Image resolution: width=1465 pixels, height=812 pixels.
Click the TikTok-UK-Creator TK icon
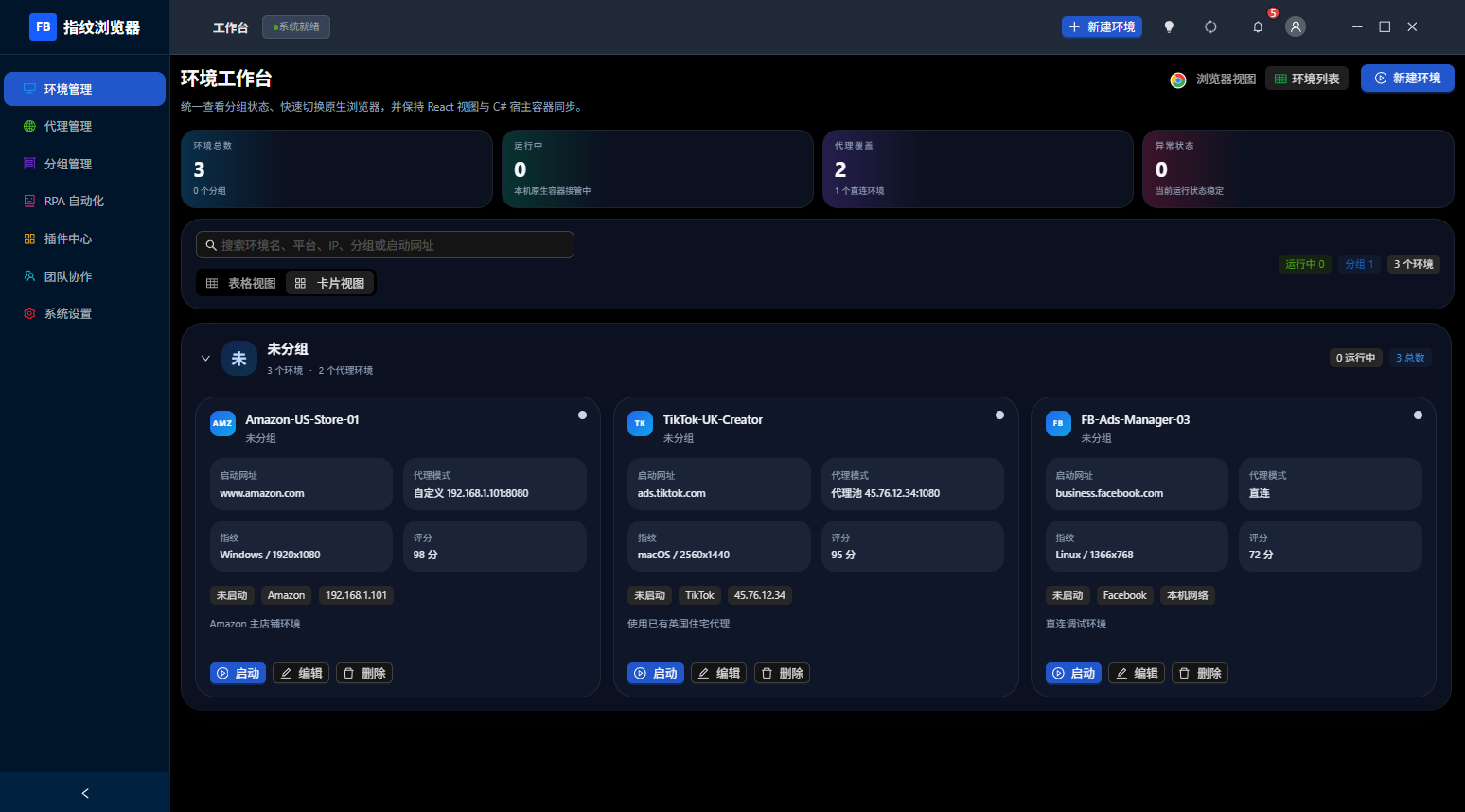pos(640,423)
